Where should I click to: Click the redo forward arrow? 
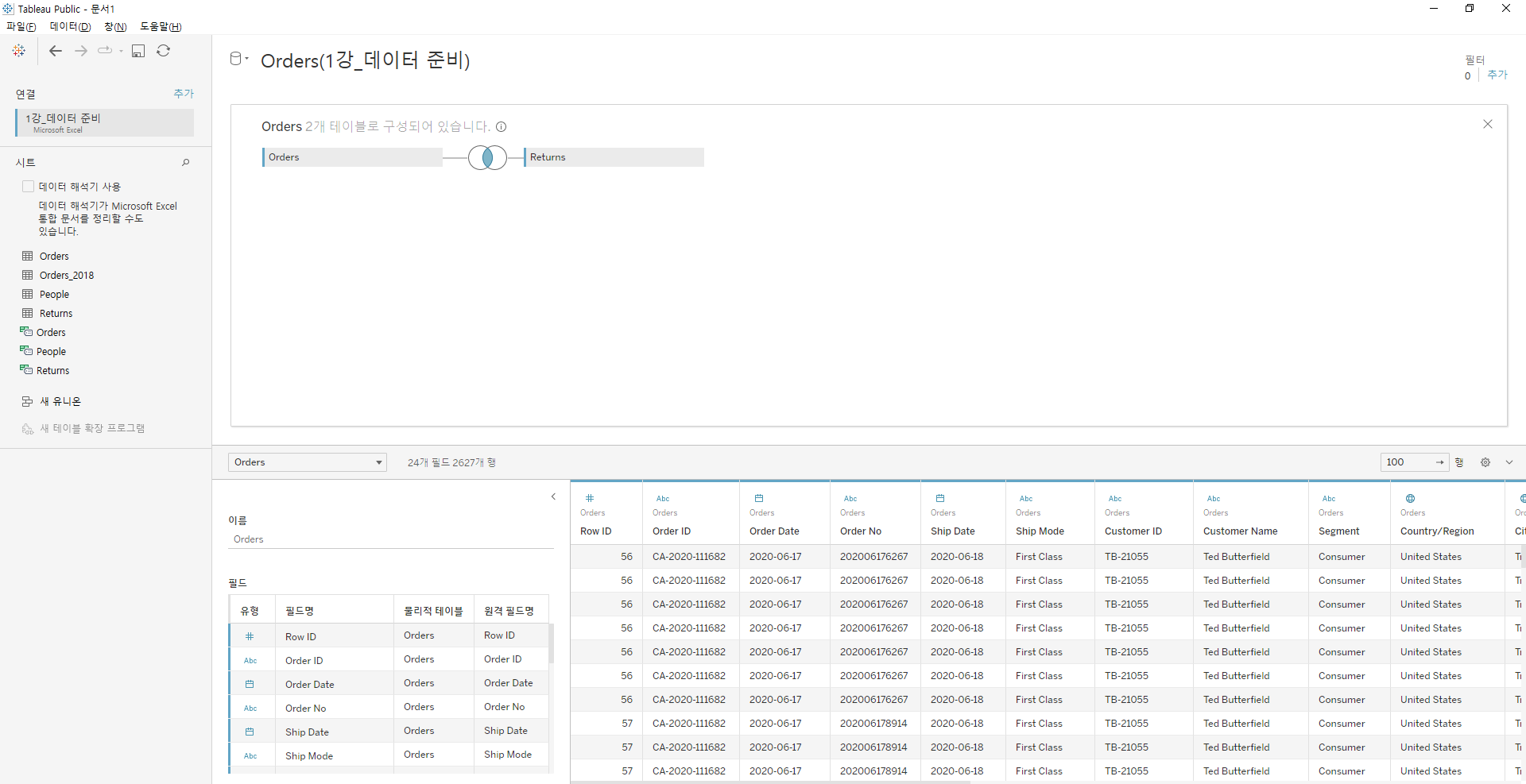(81, 51)
